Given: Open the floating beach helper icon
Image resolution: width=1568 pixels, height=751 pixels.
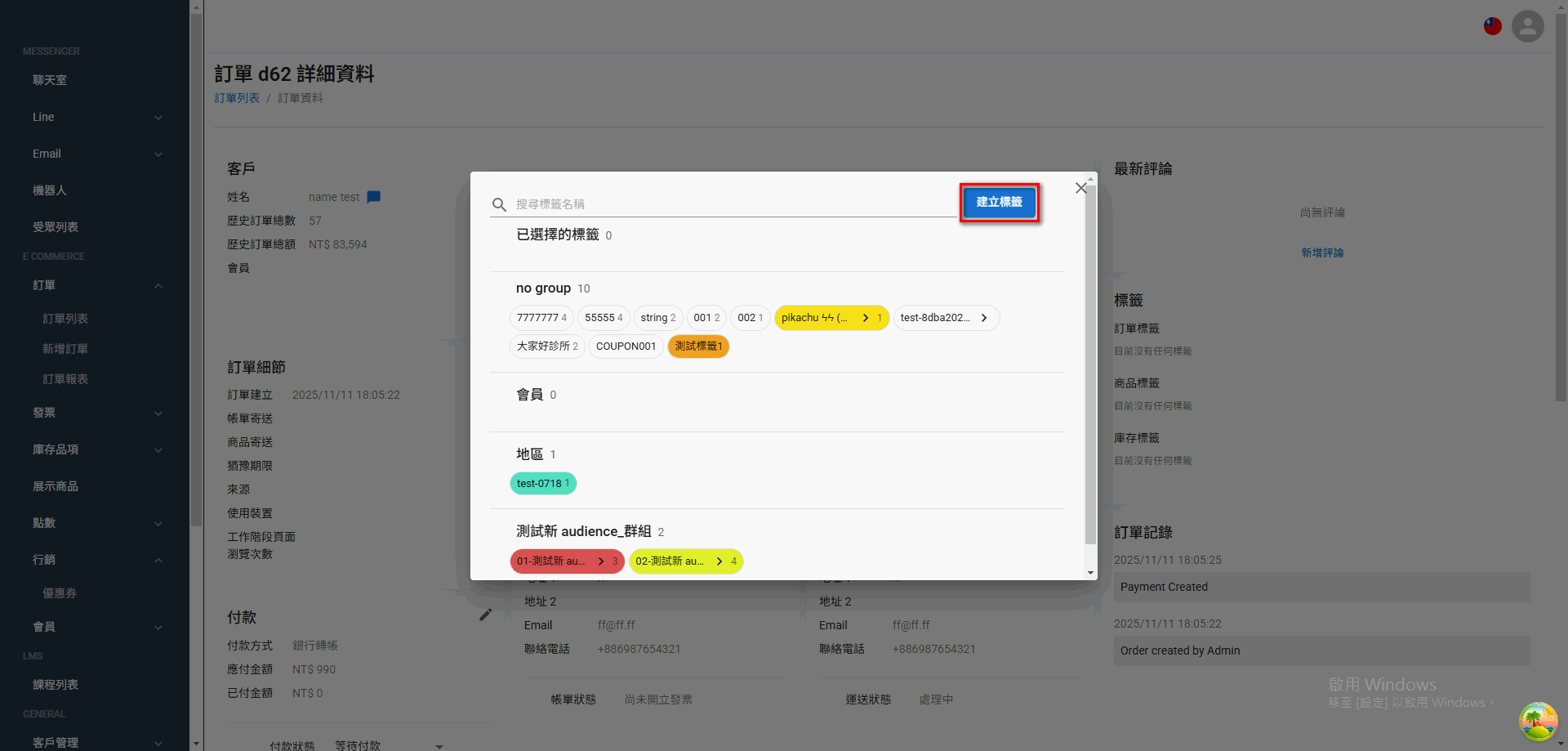Looking at the screenshot, I should (1538, 721).
